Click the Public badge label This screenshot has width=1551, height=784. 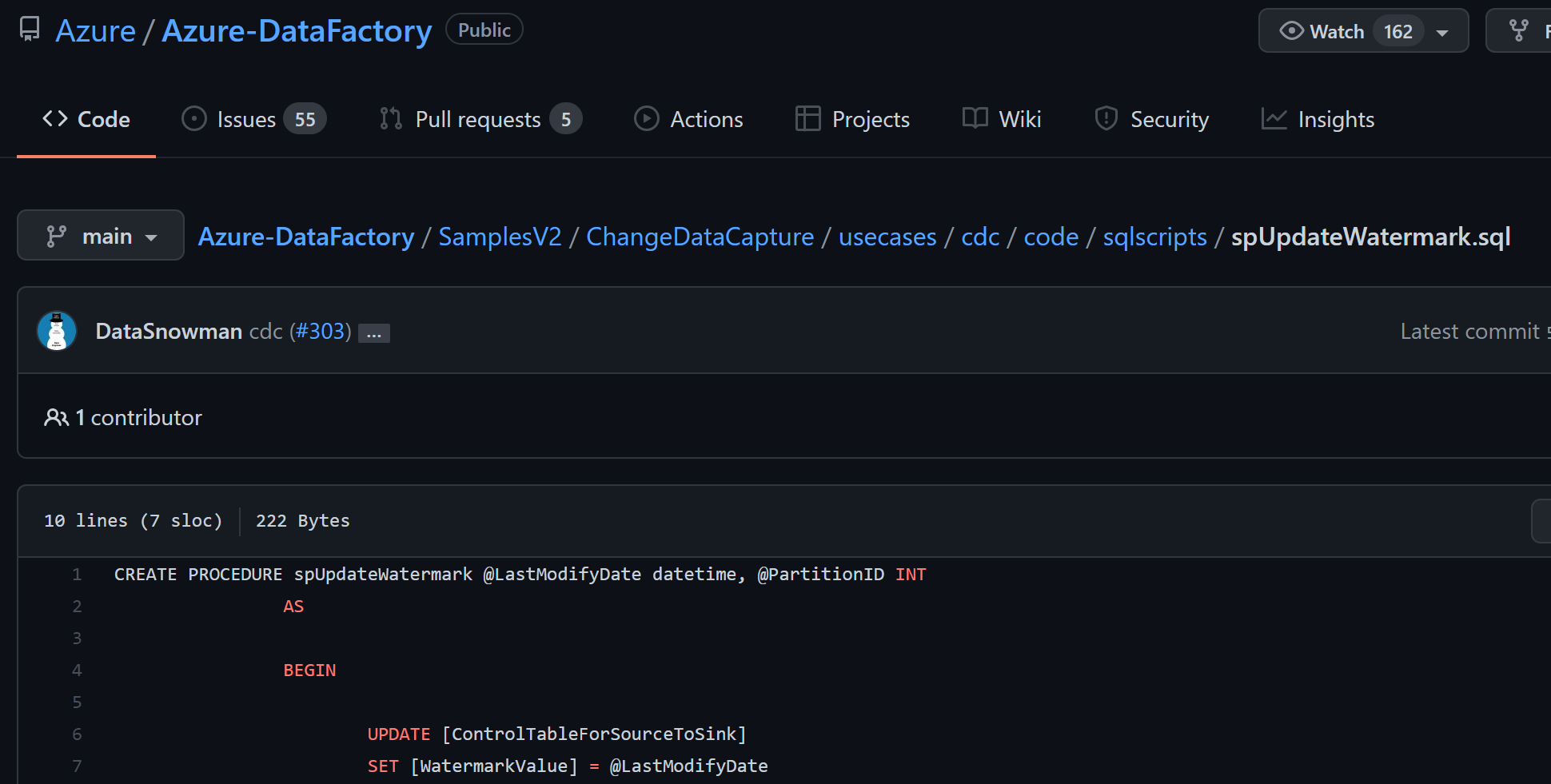pos(484,30)
